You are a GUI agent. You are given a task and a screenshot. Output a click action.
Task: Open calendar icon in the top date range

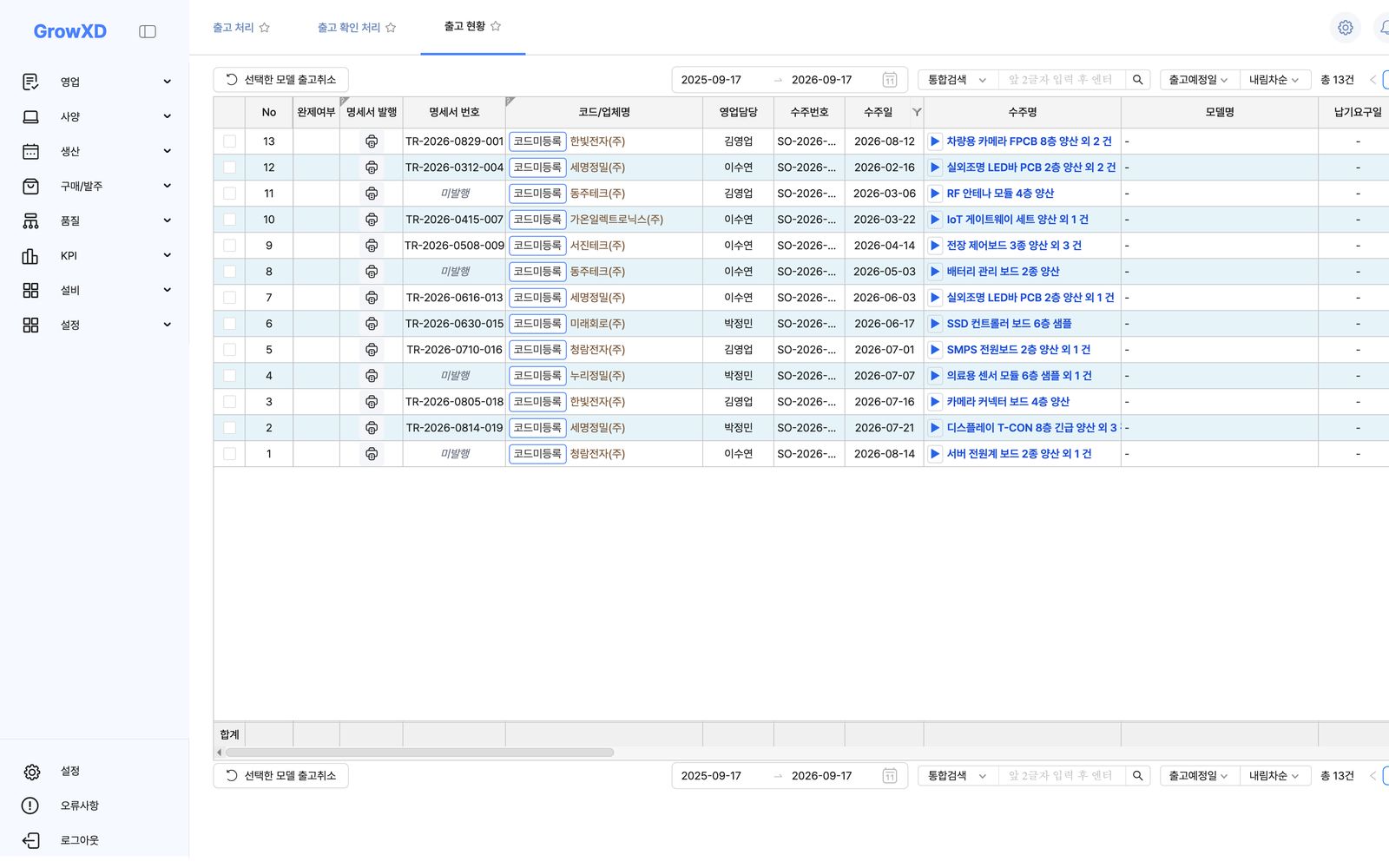(x=890, y=80)
